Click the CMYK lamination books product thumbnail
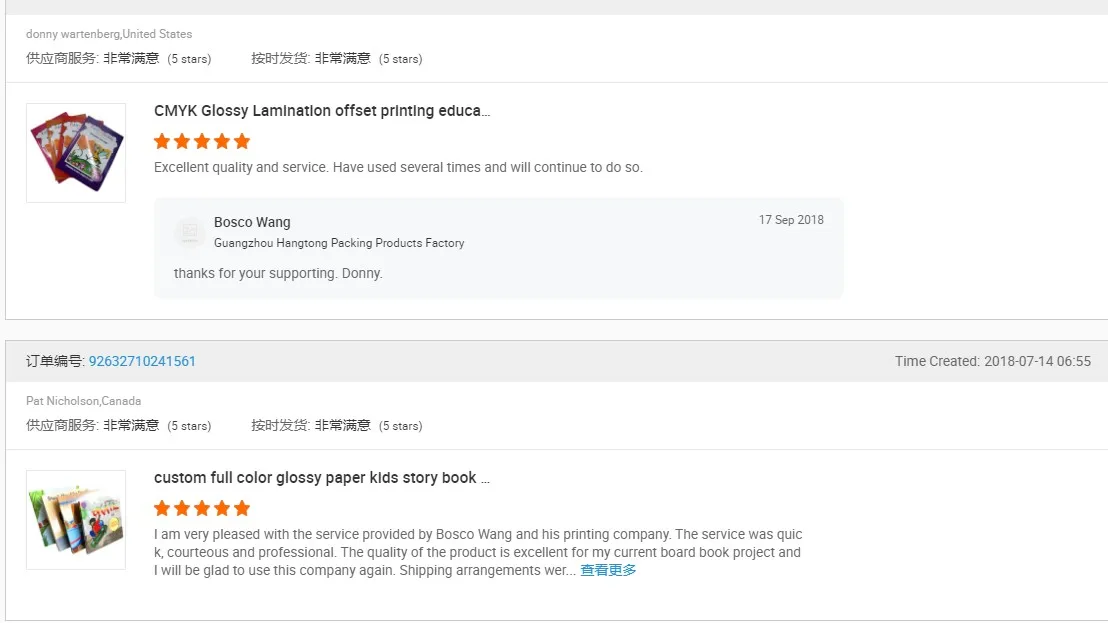Viewport: 1108px width, 623px height. [x=76, y=152]
